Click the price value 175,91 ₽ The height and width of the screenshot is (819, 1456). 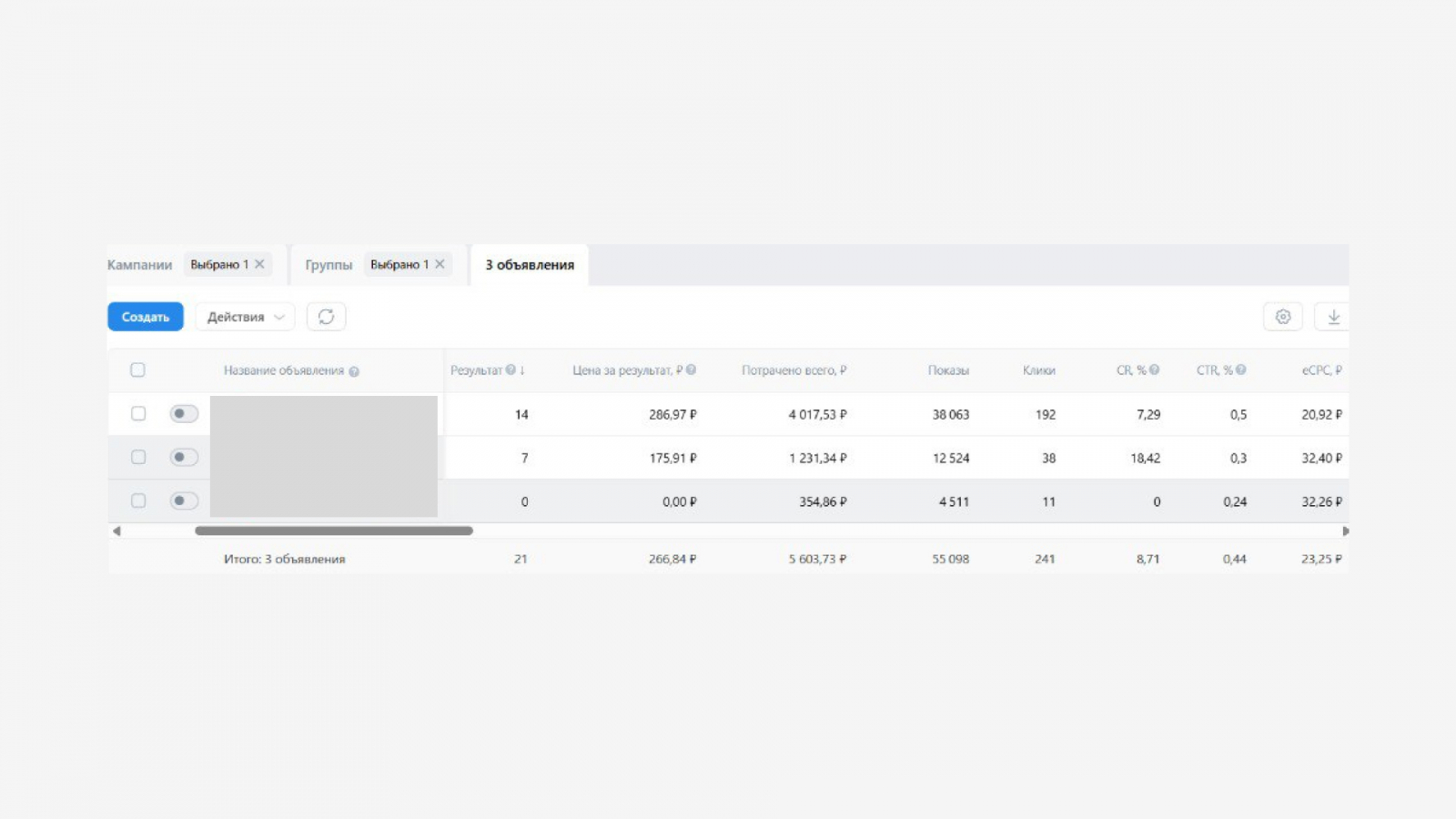(672, 458)
